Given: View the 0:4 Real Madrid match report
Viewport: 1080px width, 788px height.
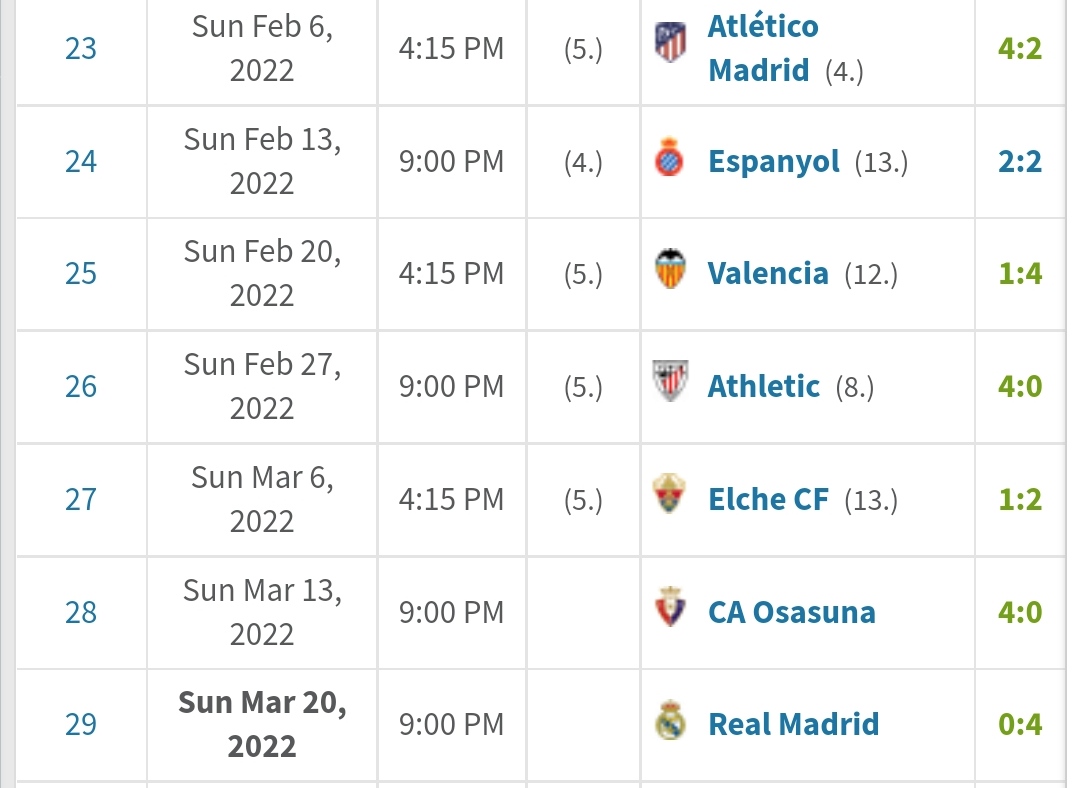Looking at the screenshot, I should click(x=1019, y=724).
